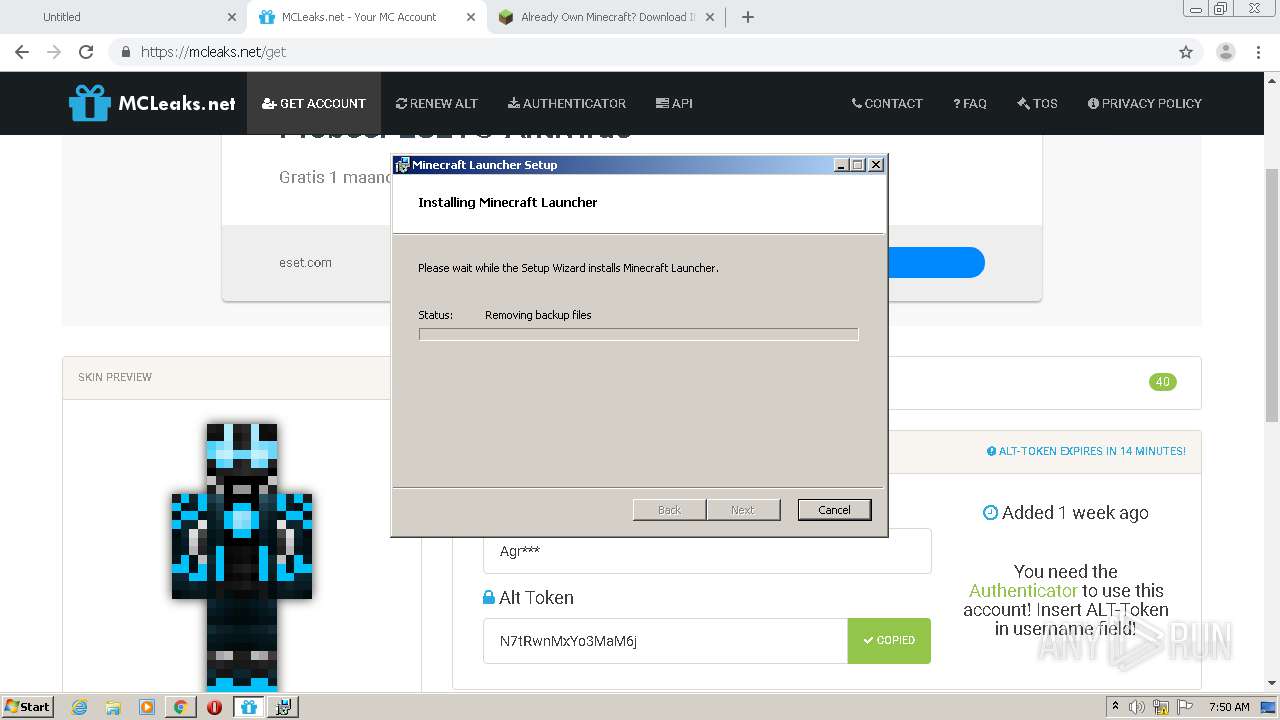Click the SKIN PREVIEW header
This screenshot has height=720, width=1280.
(x=115, y=377)
